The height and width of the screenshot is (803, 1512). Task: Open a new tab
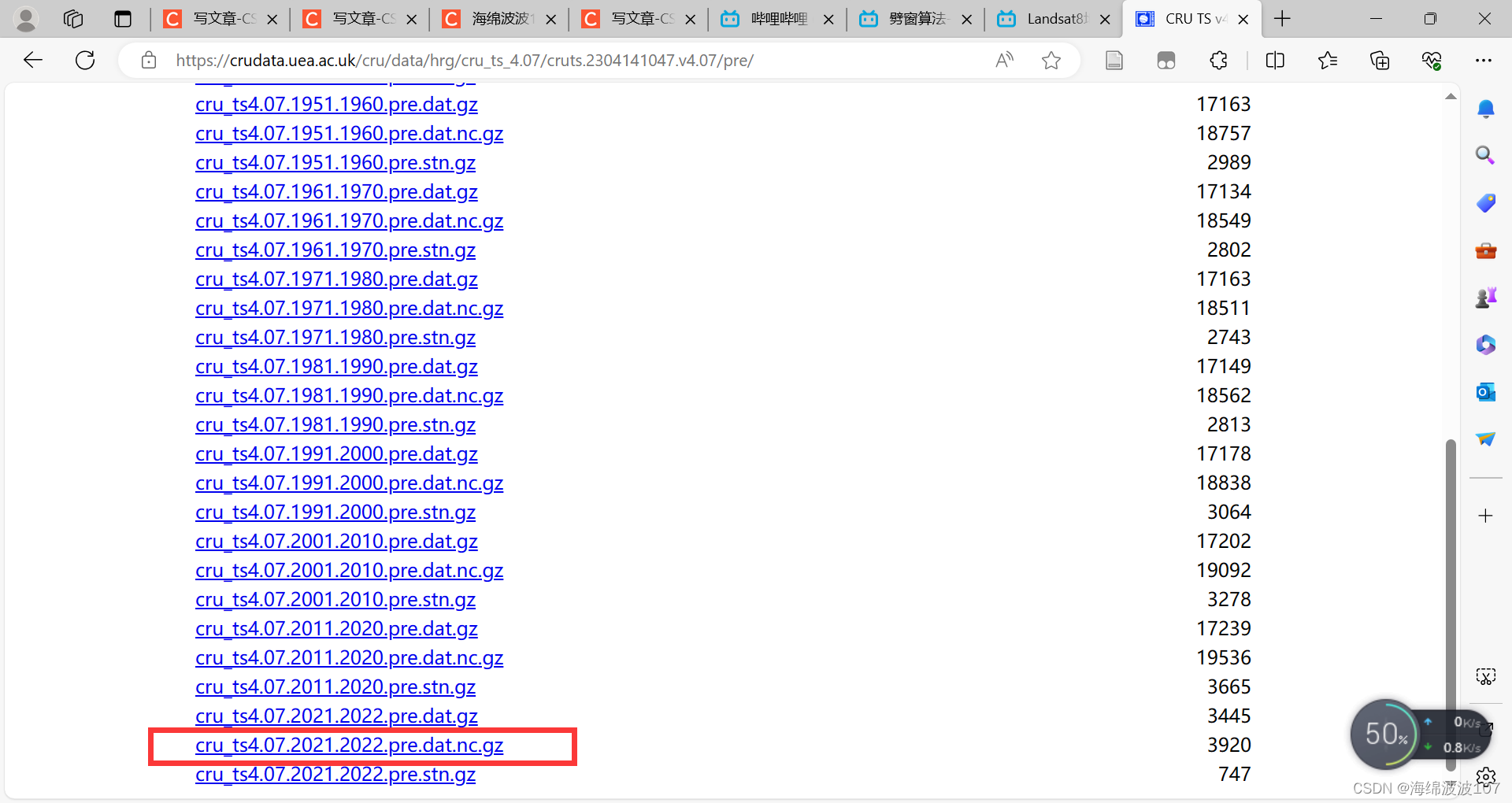coord(1283,19)
